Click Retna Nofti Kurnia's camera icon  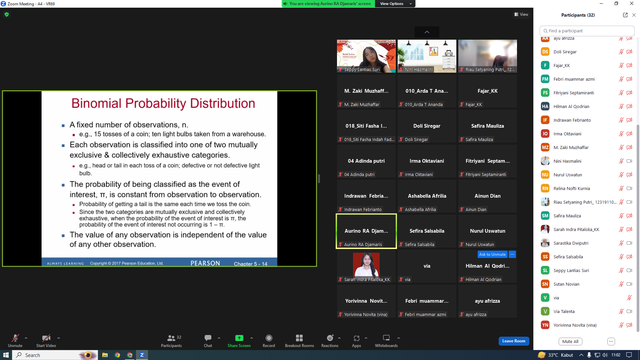click(629, 189)
